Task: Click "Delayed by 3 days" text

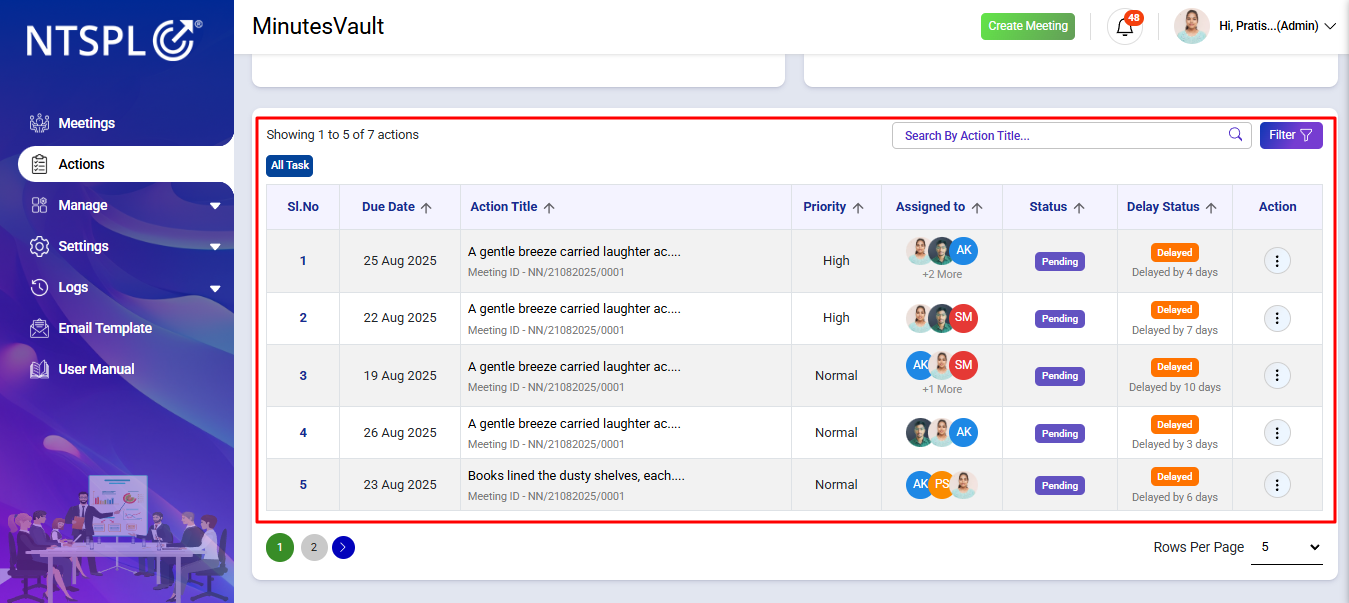Action: coord(1175,444)
